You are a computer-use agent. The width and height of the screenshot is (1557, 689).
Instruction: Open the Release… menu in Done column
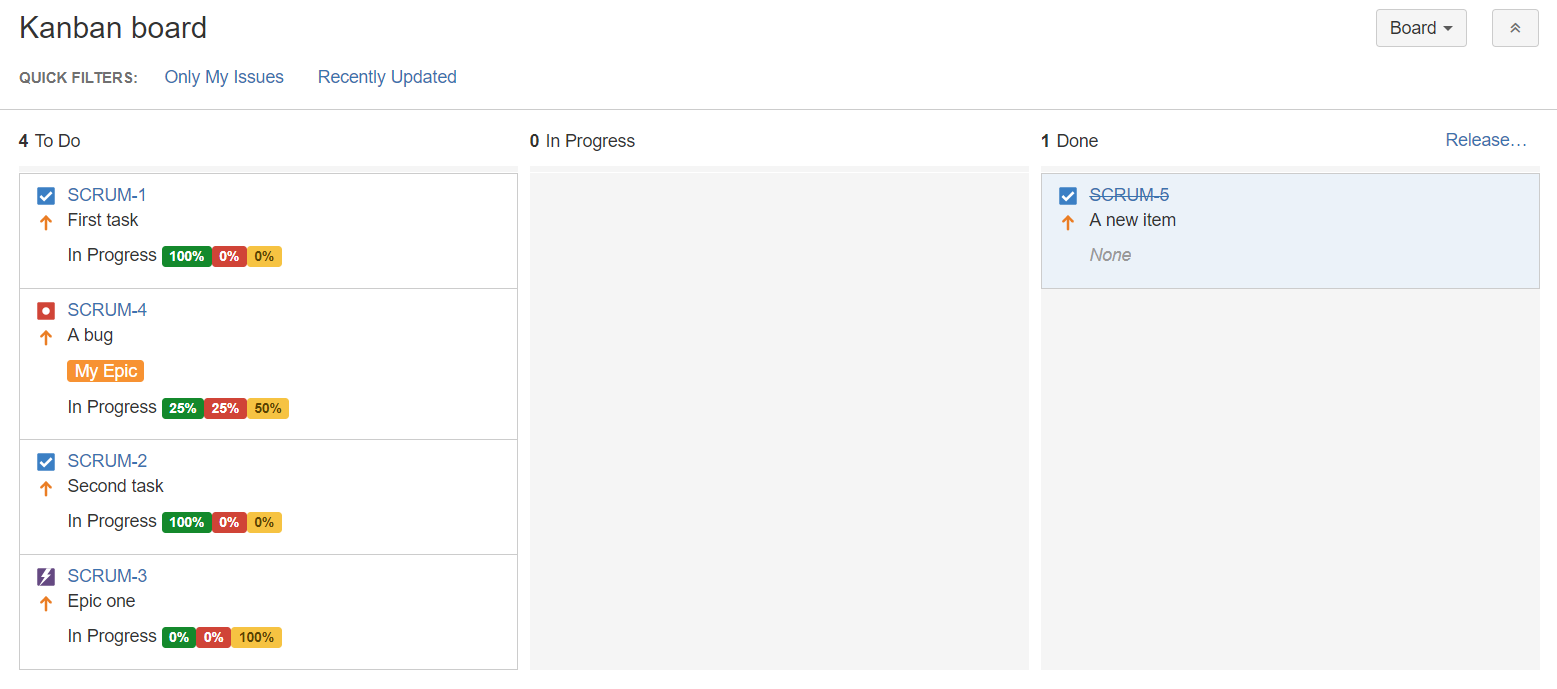tap(1486, 140)
